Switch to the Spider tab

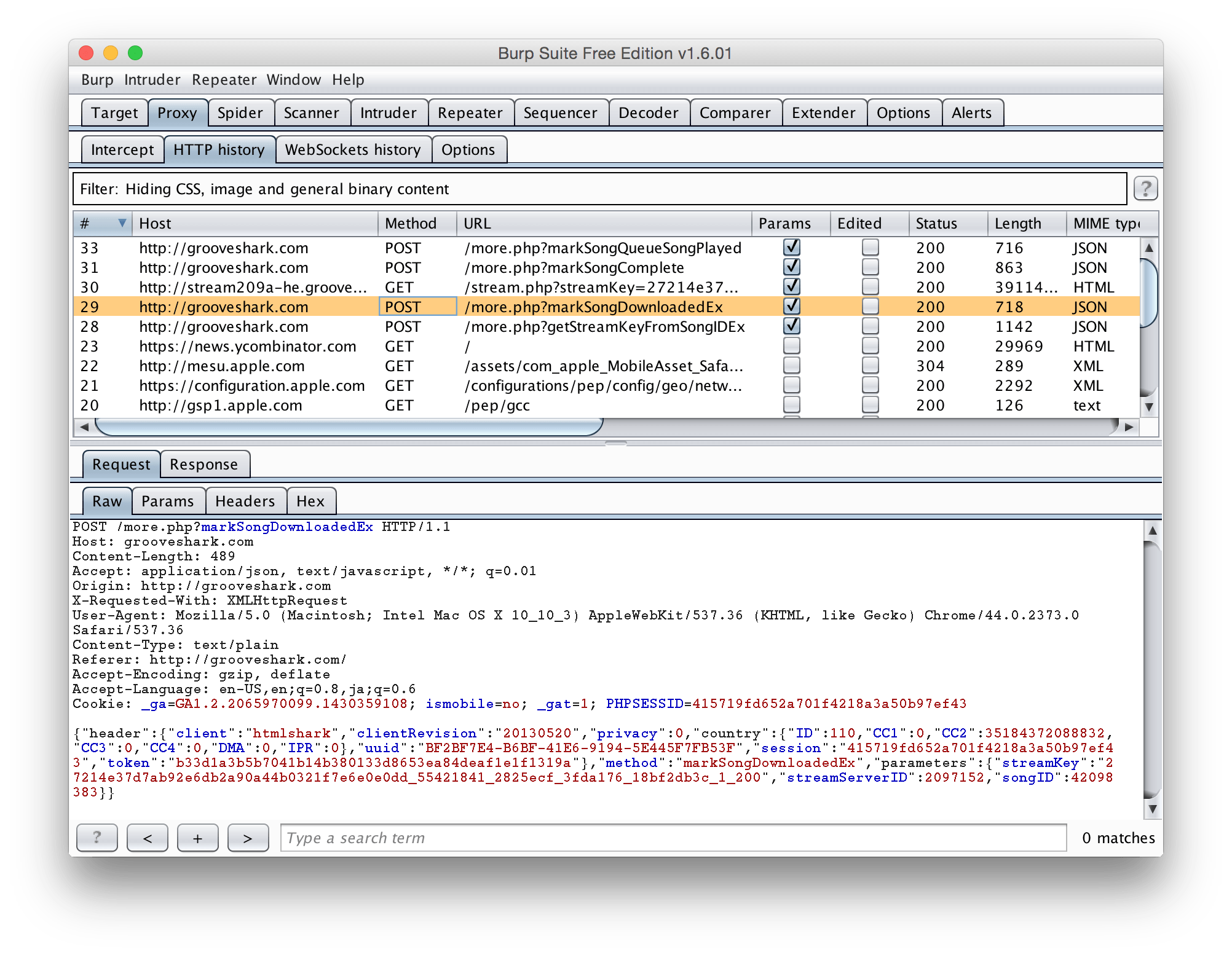240,113
